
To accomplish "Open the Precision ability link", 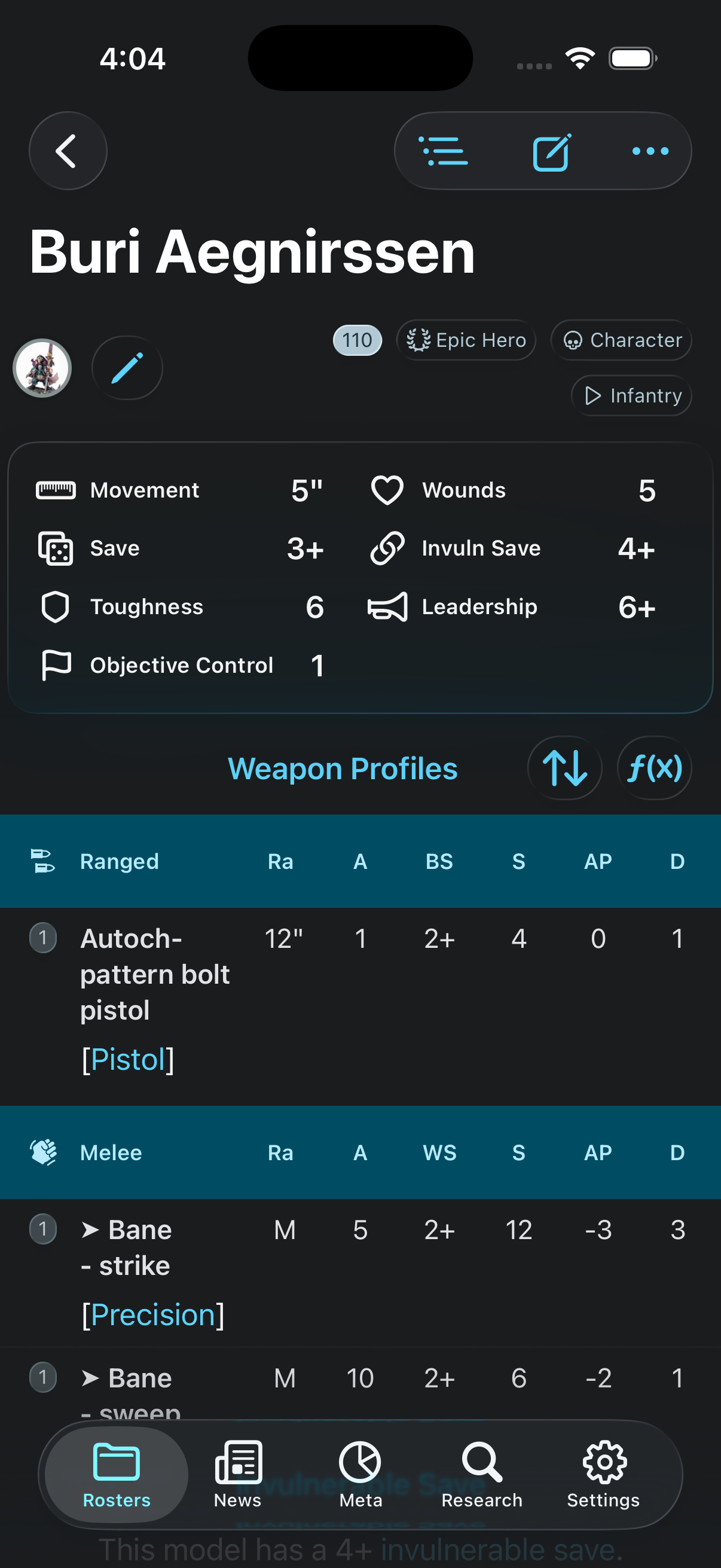I will click(x=152, y=1315).
